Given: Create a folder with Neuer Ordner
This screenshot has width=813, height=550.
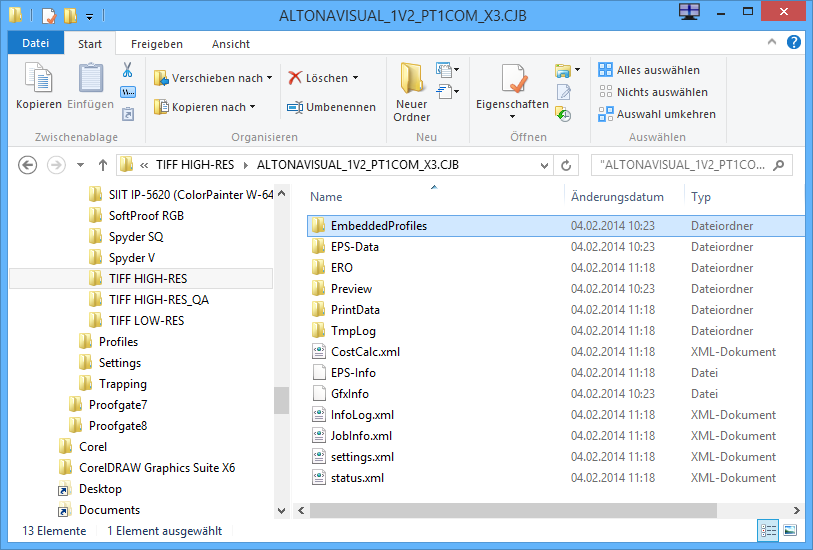Looking at the screenshot, I should 411,91.
